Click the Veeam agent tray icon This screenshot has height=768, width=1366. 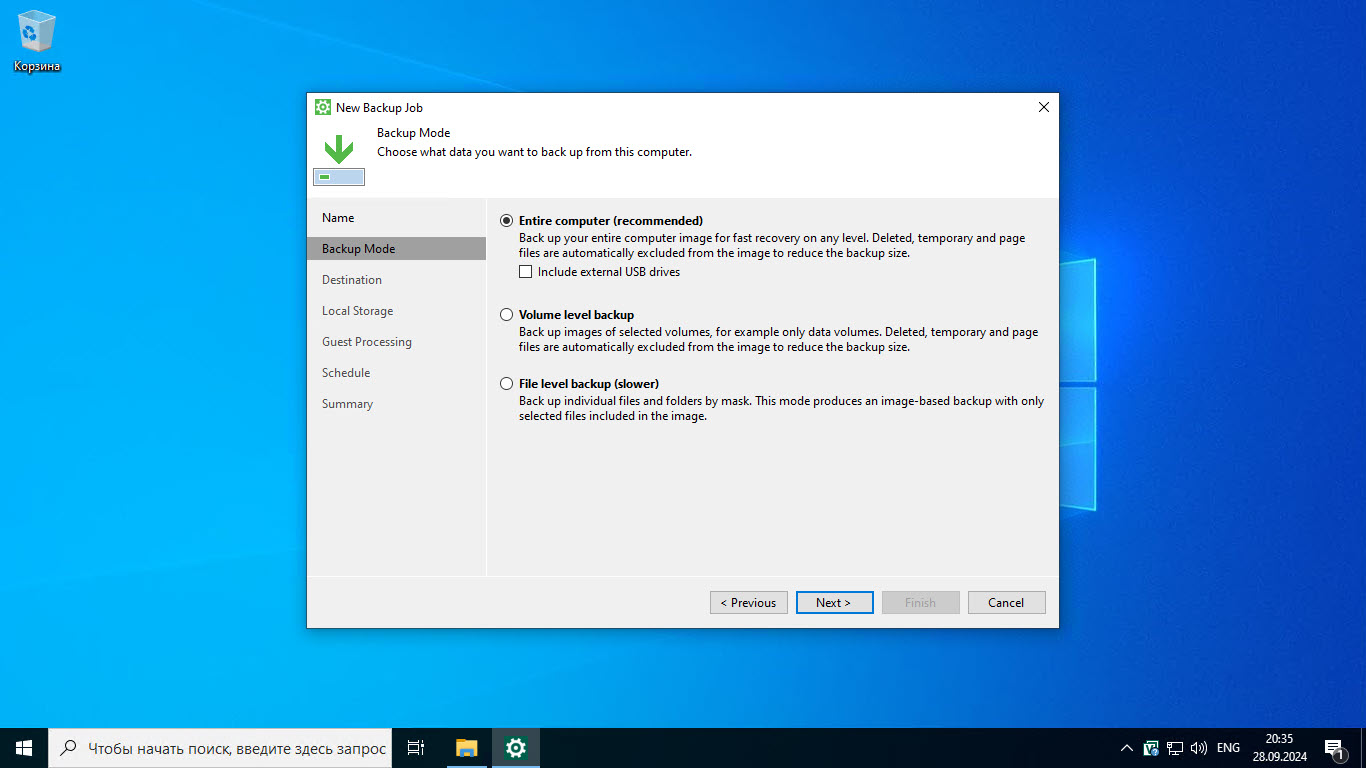[x=1151, y=748]
